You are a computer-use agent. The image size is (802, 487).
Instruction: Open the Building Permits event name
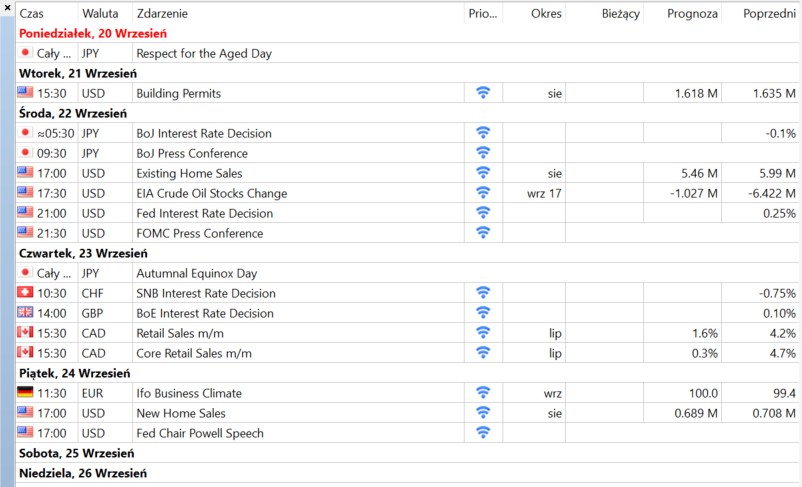point(179,94)
